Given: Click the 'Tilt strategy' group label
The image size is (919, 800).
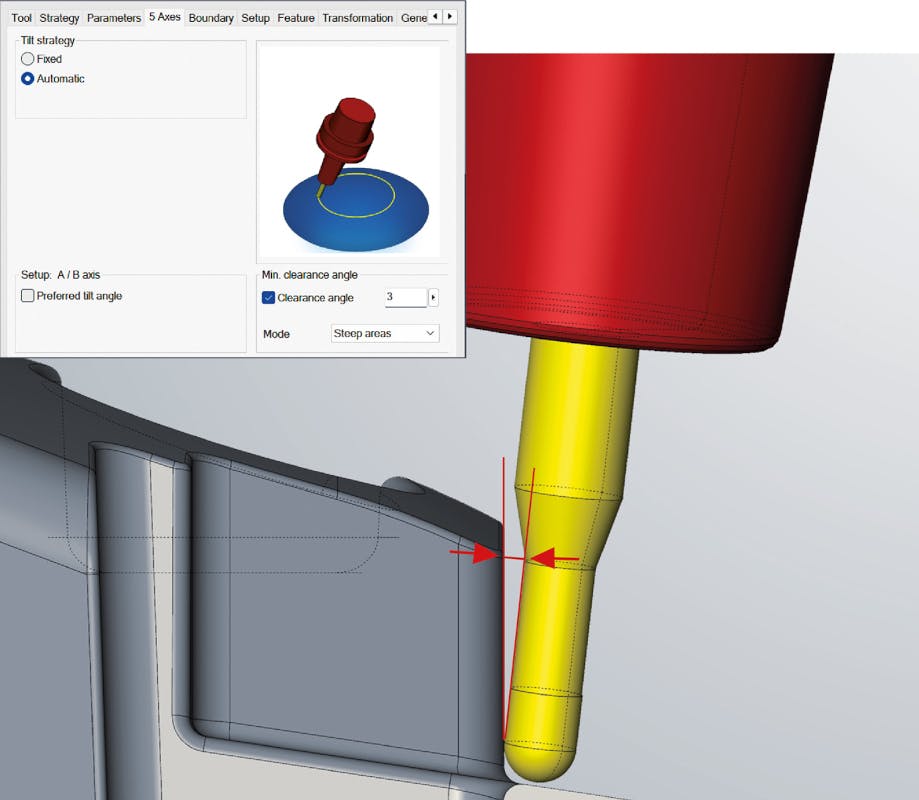Looking at the screenshot, I should [x=48, y=40].
